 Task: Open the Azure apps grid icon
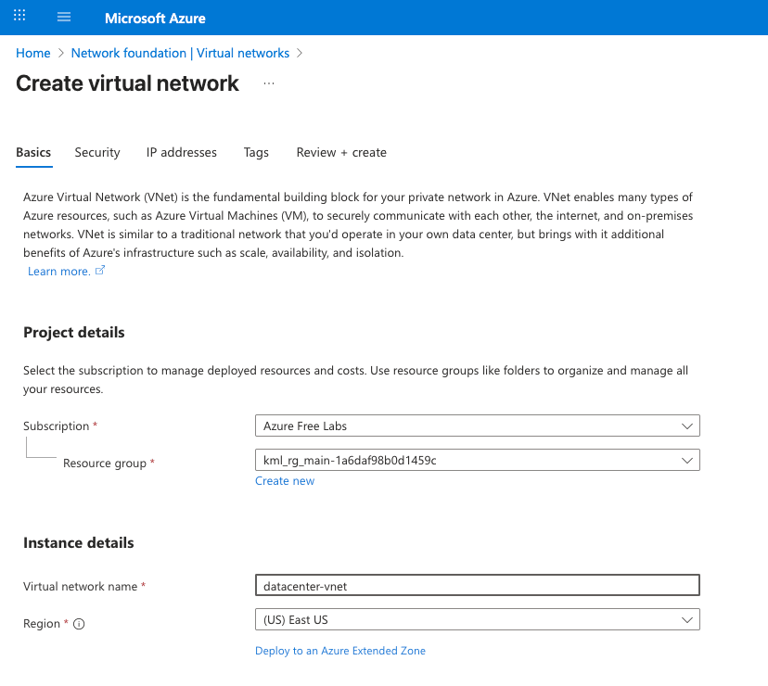point(20,17)
